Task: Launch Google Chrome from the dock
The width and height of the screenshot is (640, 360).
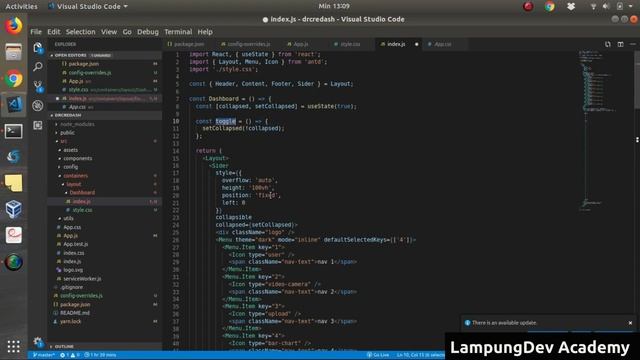Action: click(x=13, y=79)
